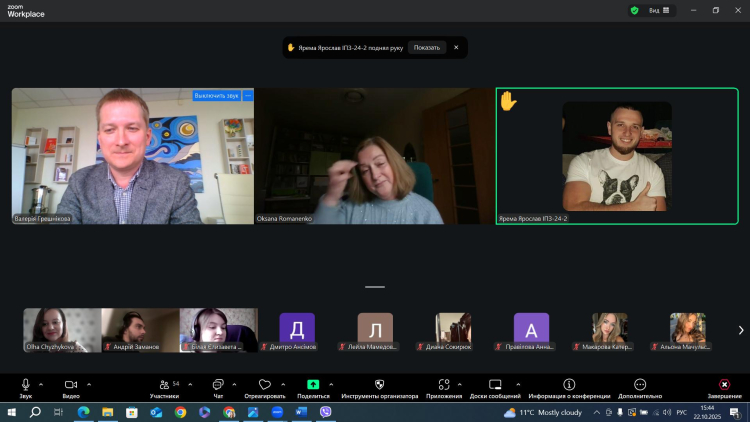This screenshot has width=750, height=422.
Task: Mute microphone with the Звук icon
Action: [x=25, y=385]
